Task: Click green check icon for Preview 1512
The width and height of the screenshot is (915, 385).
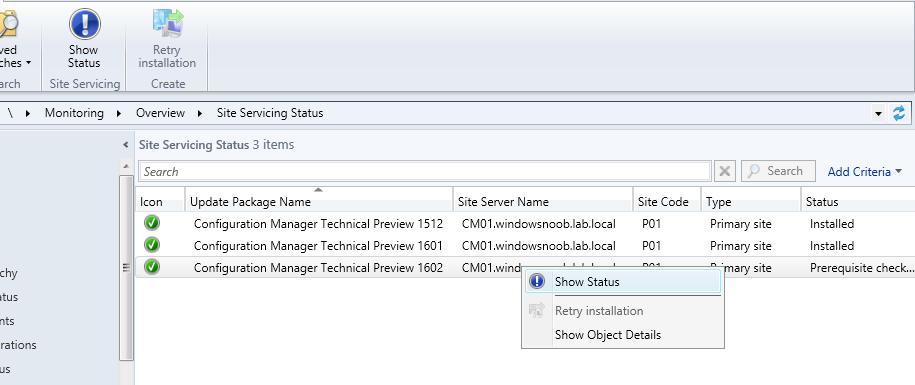Action: pos(152,223)
